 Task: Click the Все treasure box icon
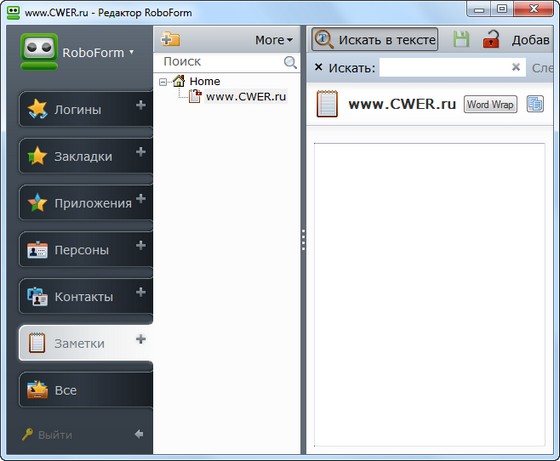[37, 390]
